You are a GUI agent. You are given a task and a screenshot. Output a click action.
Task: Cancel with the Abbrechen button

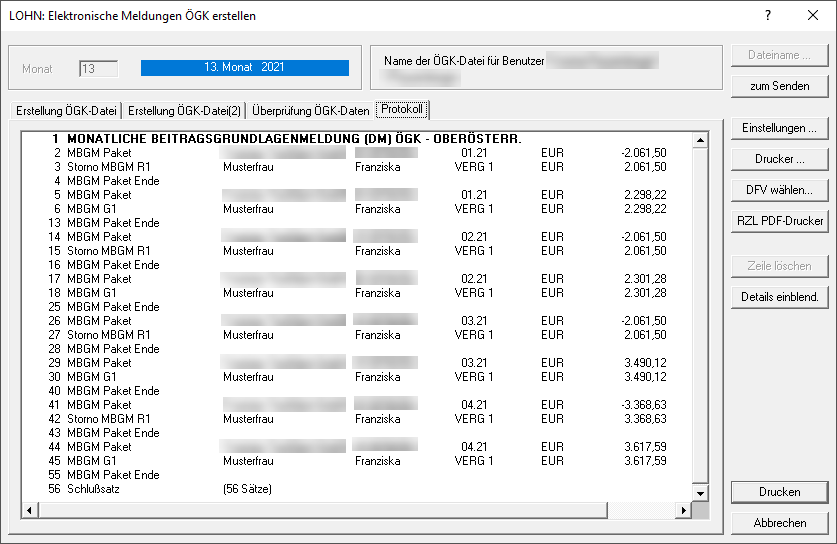coord(779,523)
